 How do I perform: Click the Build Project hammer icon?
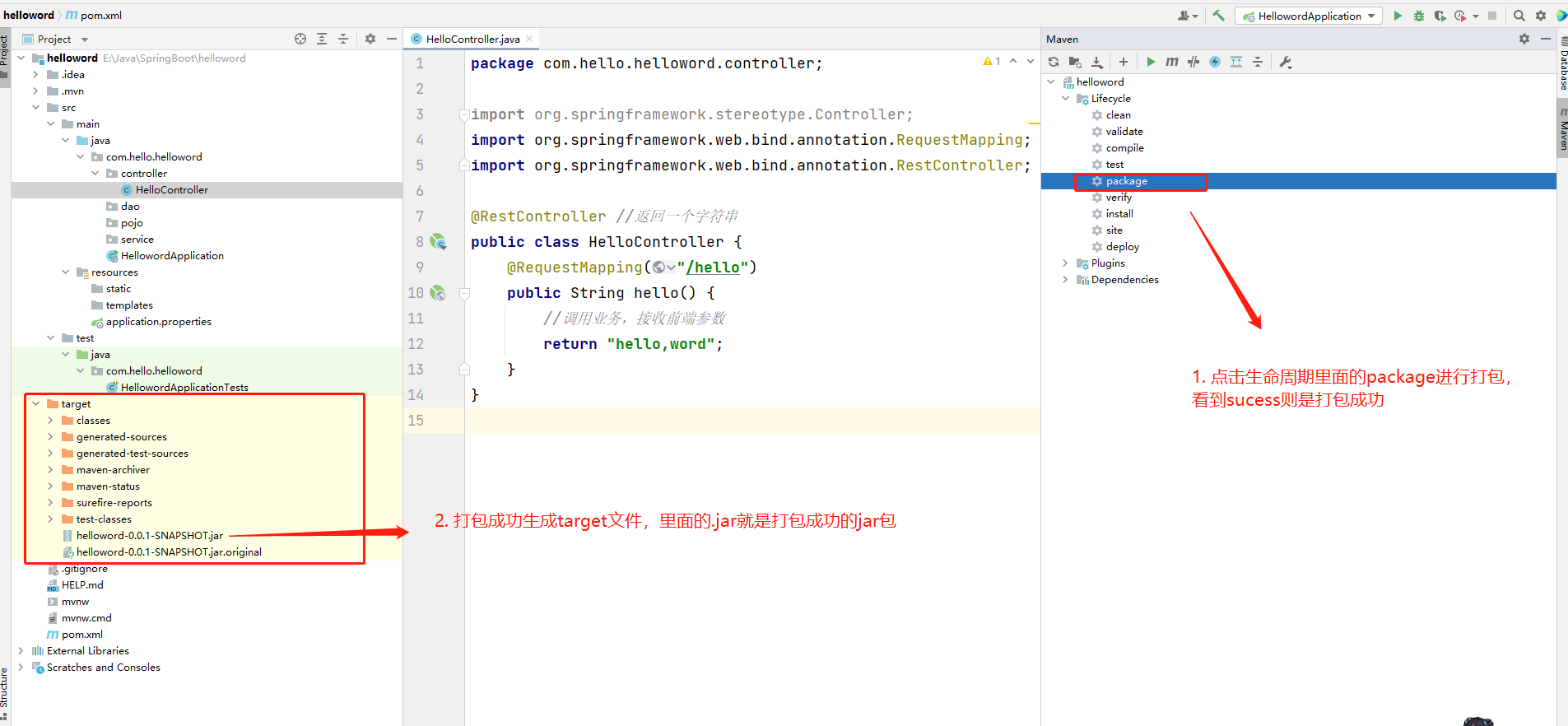coord(1219,16)
